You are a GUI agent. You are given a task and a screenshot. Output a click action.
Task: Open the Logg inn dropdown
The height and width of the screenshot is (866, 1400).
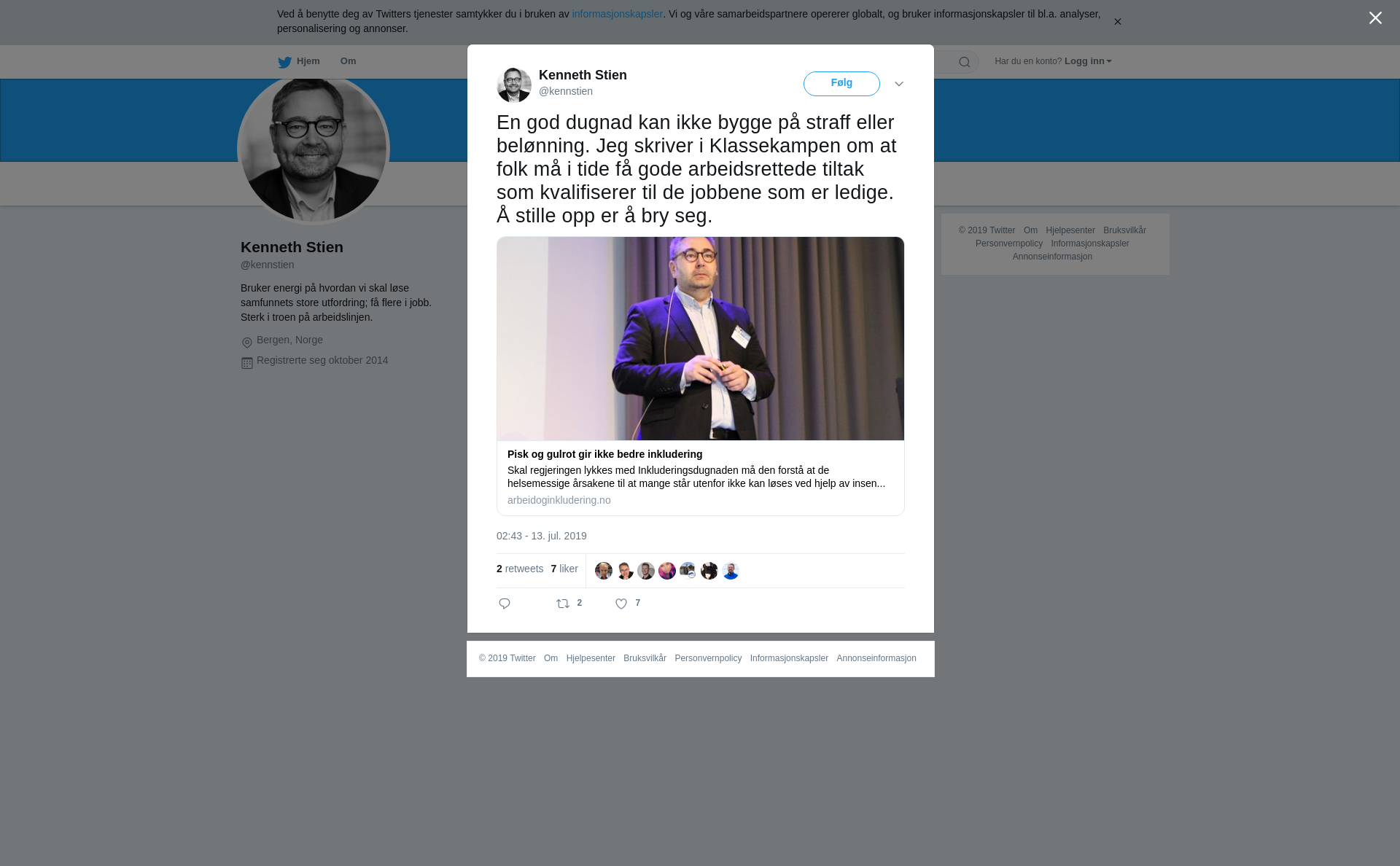point(1088,61)
